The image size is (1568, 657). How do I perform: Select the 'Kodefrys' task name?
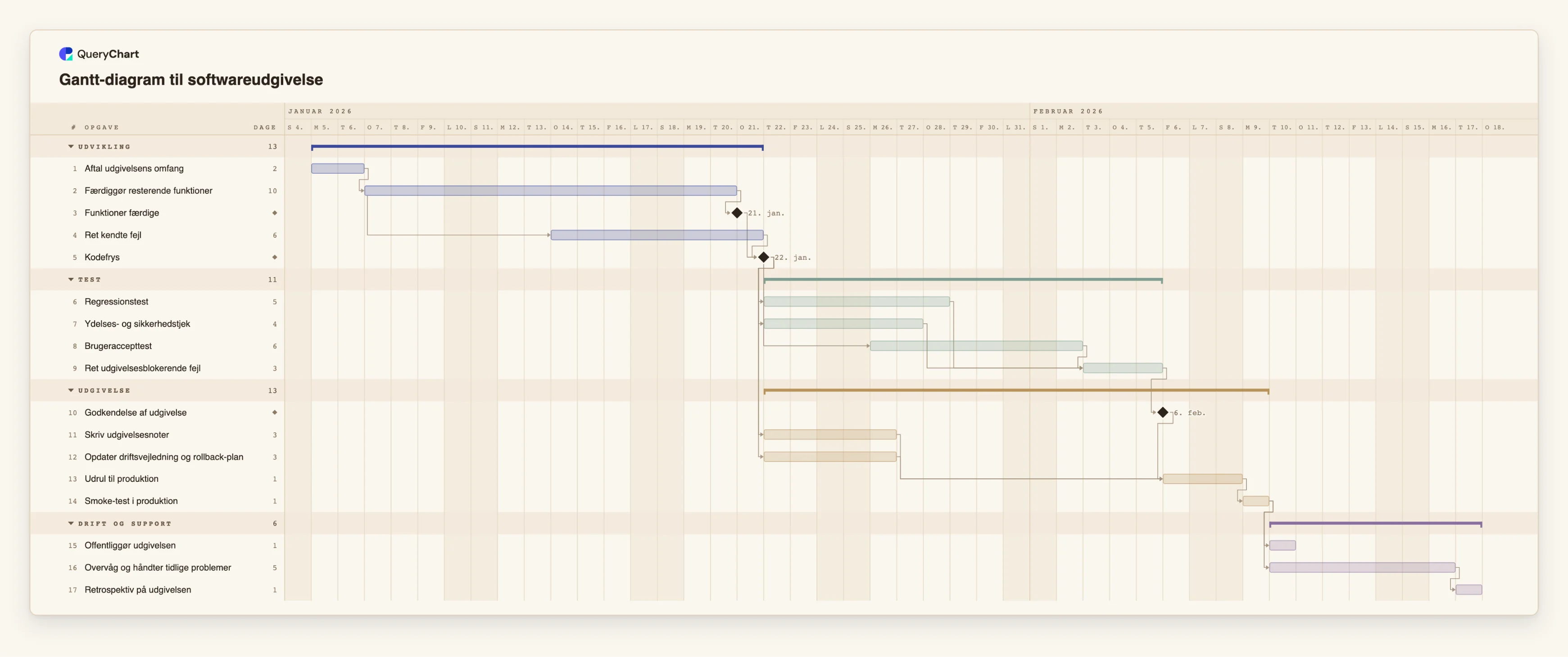coord(102,258)
